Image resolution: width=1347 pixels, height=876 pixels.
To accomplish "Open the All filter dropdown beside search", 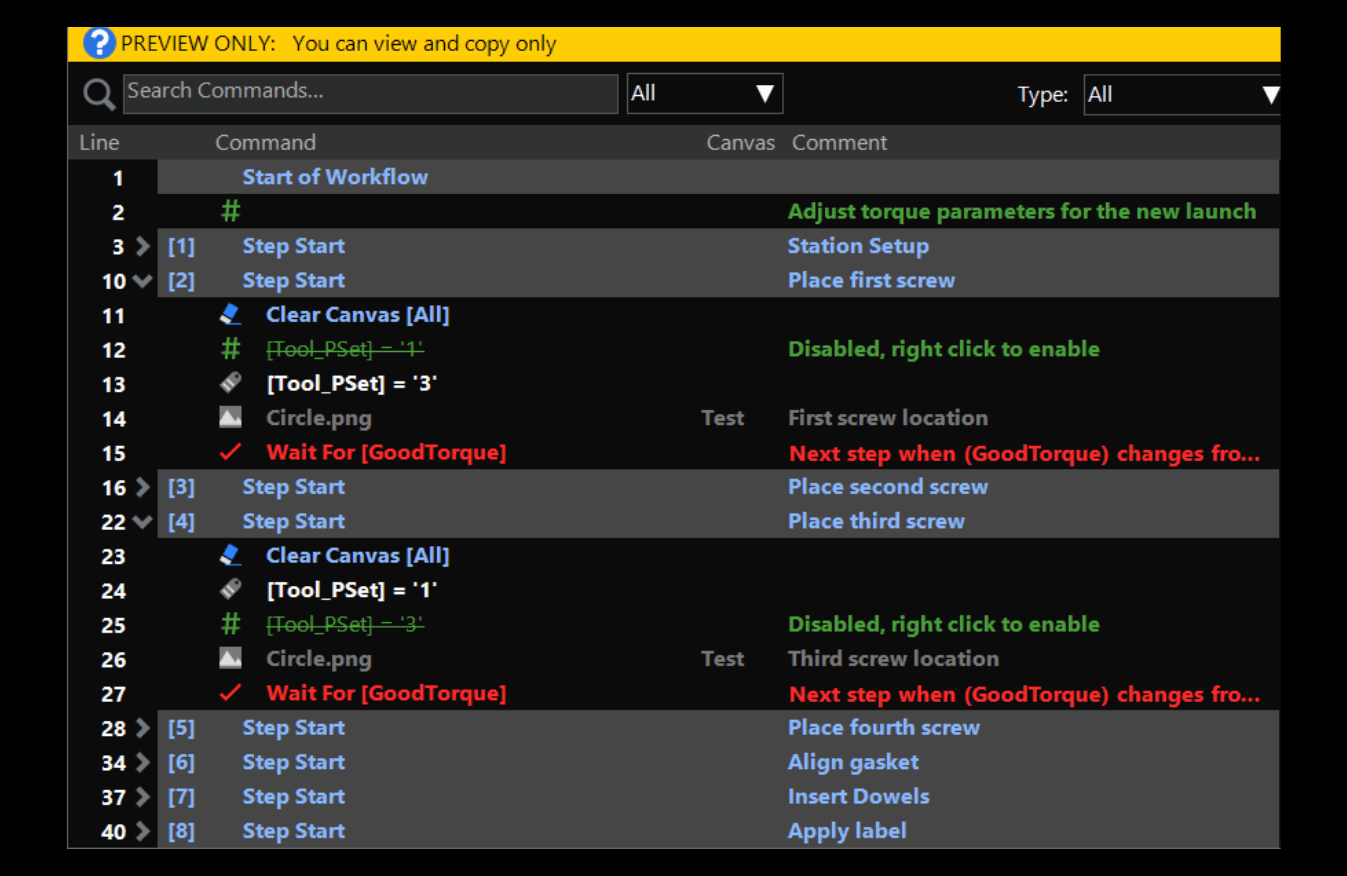I will click(704, 94).
